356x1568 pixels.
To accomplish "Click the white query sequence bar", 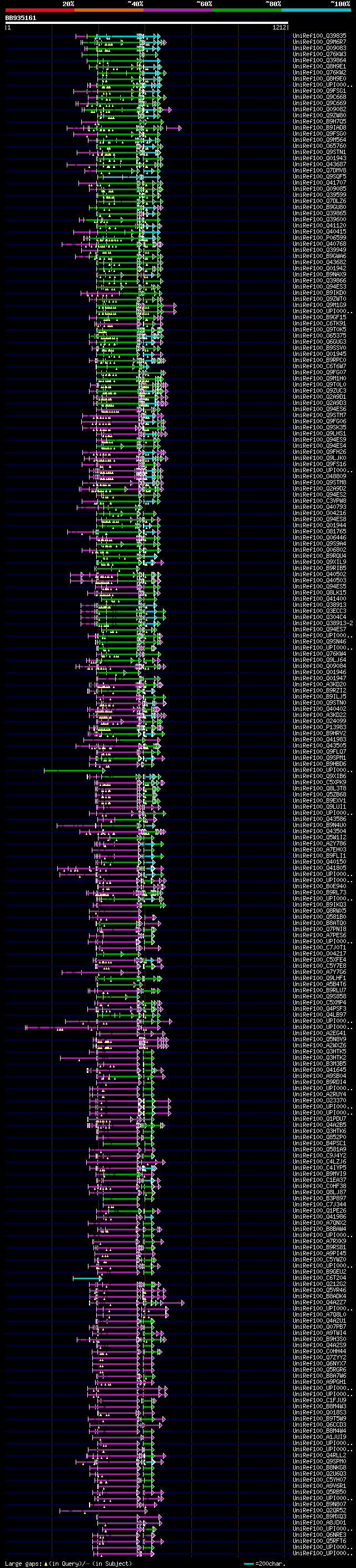I will [147, 23].
